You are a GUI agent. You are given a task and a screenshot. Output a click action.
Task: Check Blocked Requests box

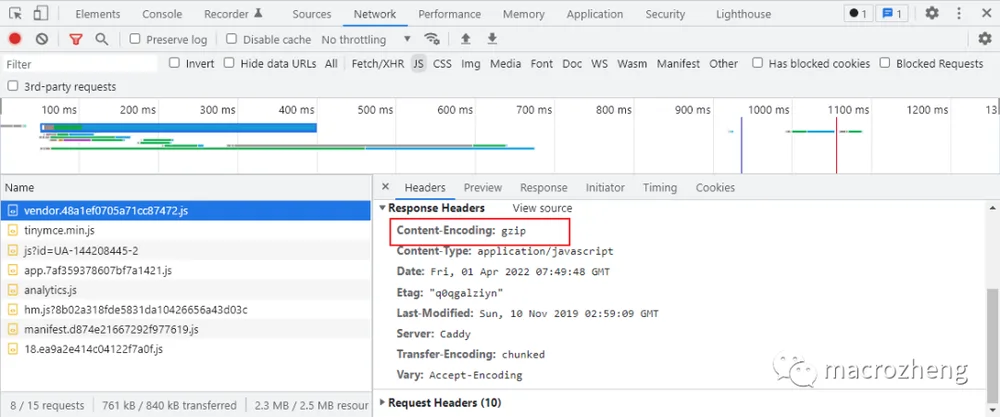[x=885, y=63]
